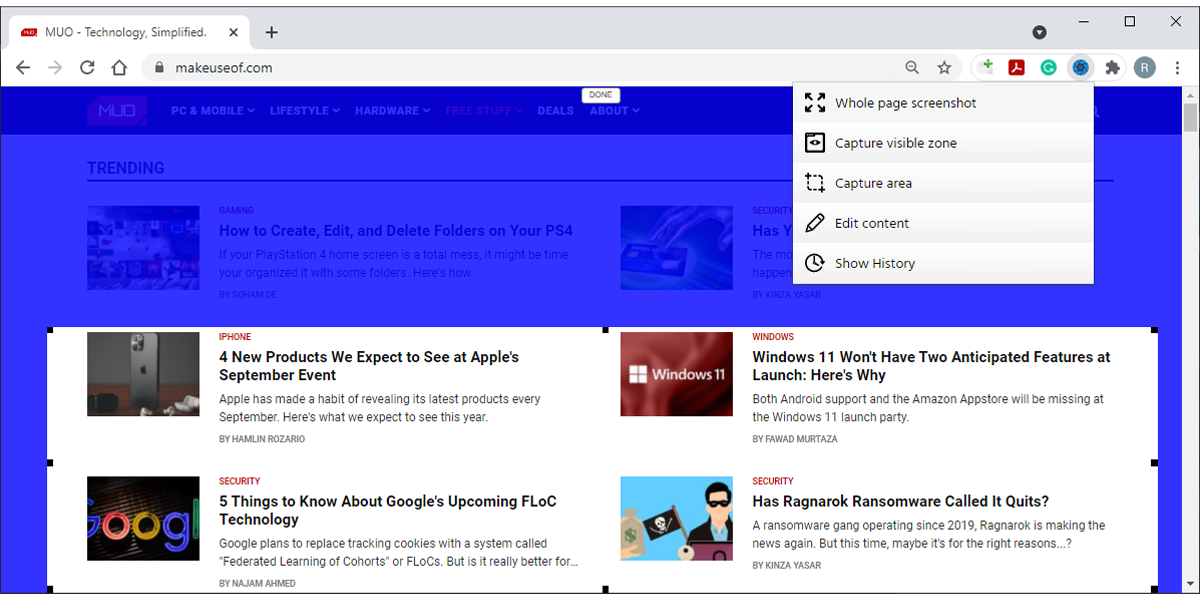Open the Grammarly extension

1048,67
